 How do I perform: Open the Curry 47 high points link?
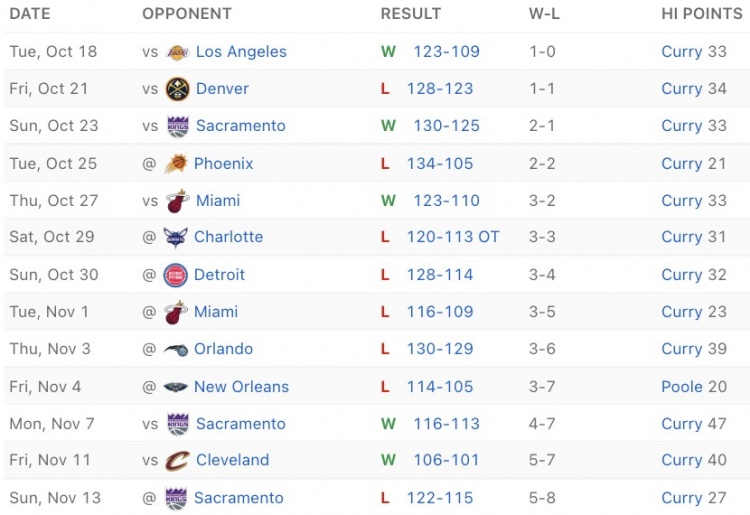coord(694,424)
